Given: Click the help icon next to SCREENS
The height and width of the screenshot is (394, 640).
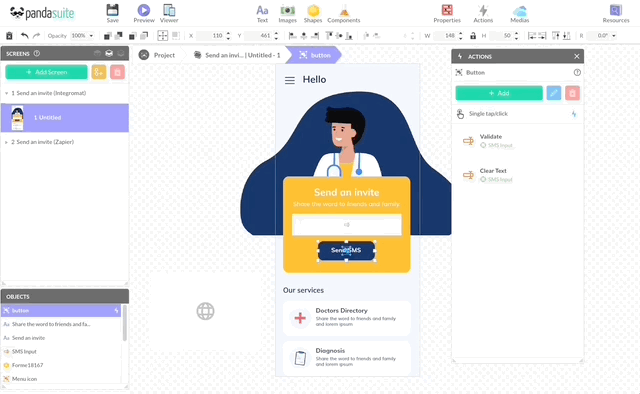Looking at the screenshot, I should click(x=37, y=53).
